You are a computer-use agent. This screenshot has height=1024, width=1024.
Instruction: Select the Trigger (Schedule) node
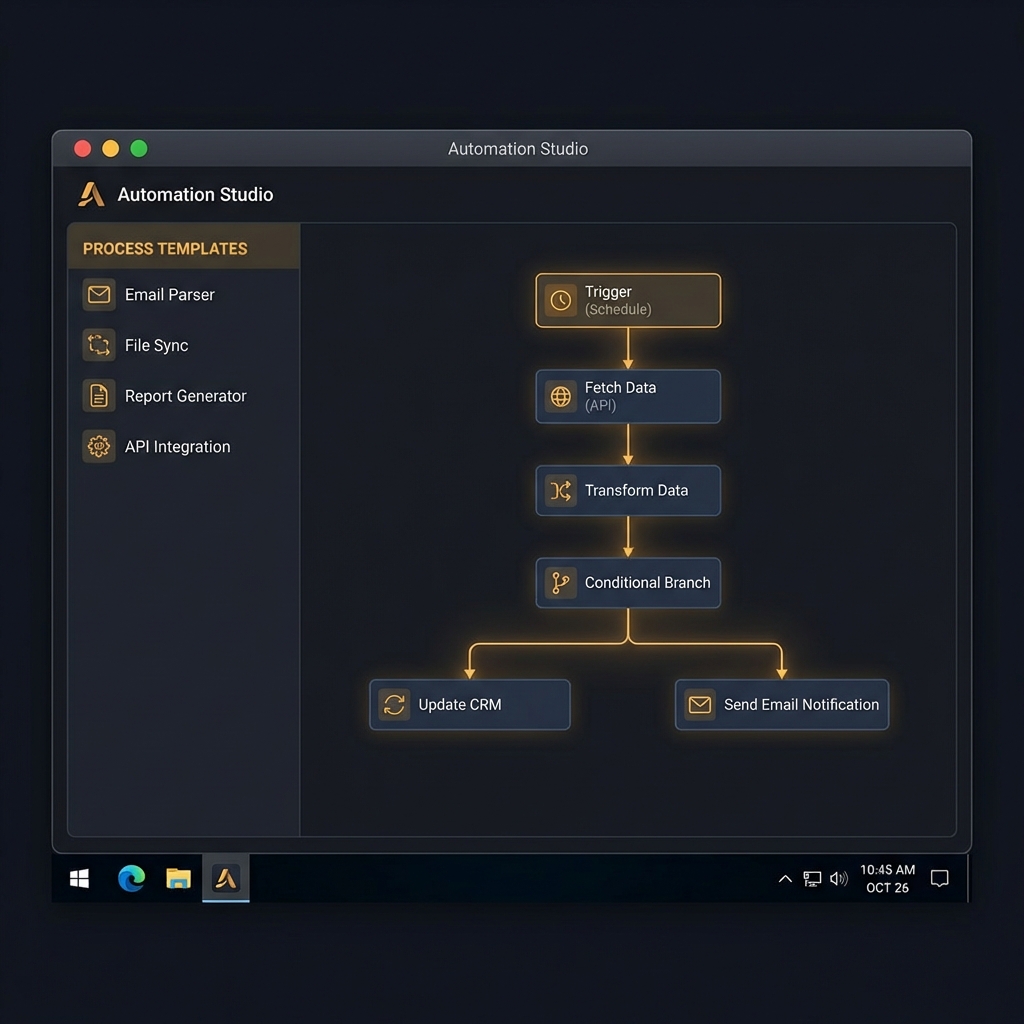pyautogui.click(x=628, y=300)
